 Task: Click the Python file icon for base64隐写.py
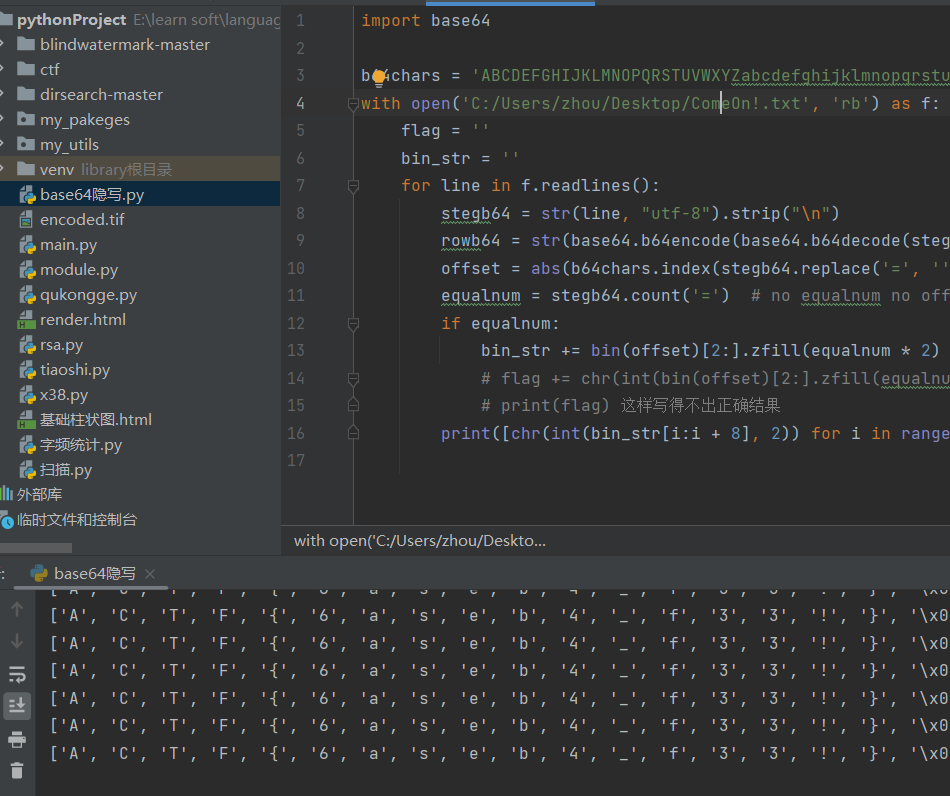click(27, 195)
